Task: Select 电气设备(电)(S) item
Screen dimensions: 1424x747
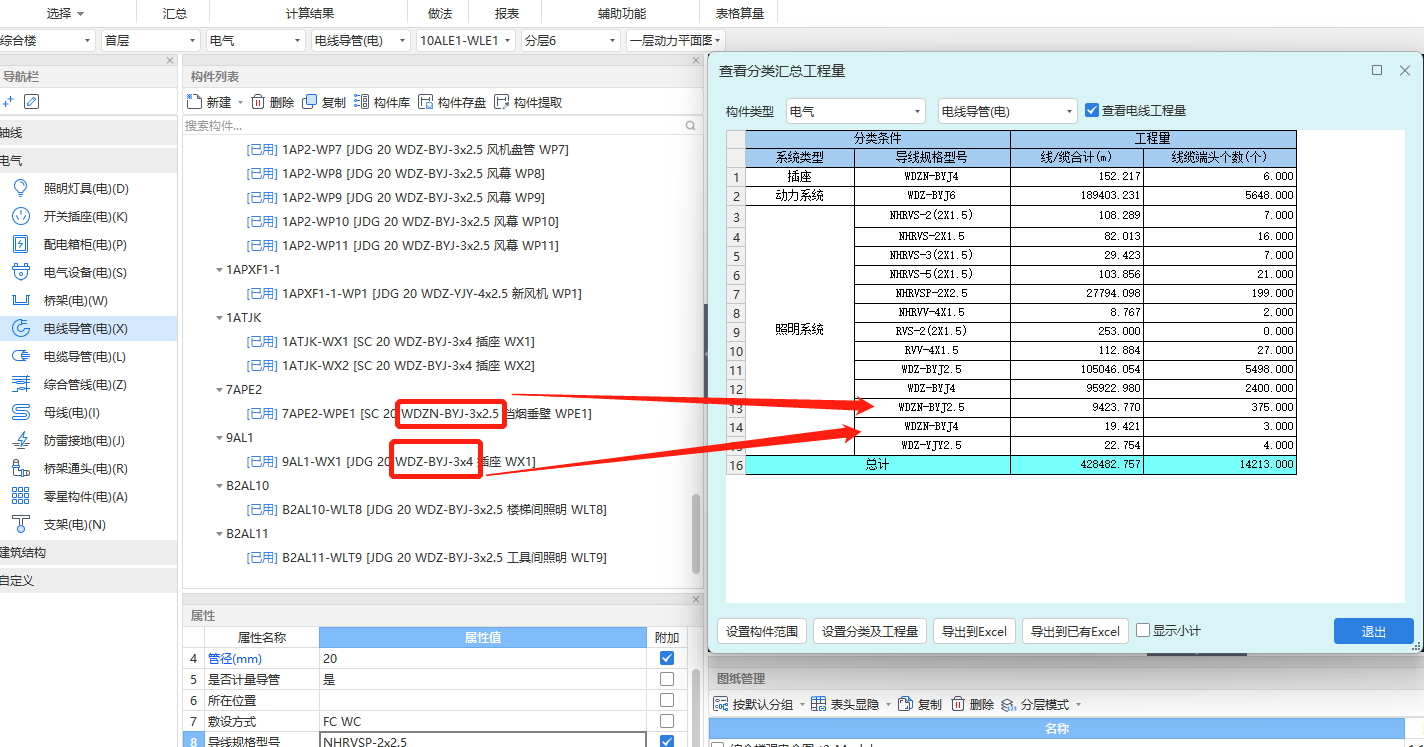Action: pyautogui.click(x=85, y=272)
